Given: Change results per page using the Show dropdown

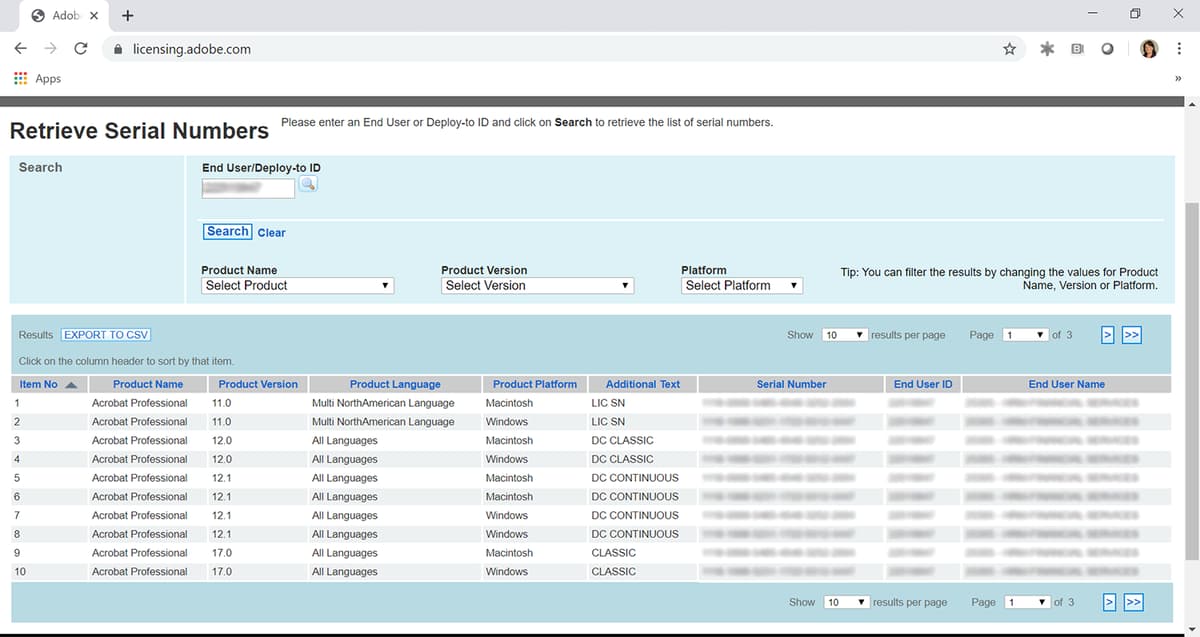Looking at the screenshot, I should tap(846, 334).
